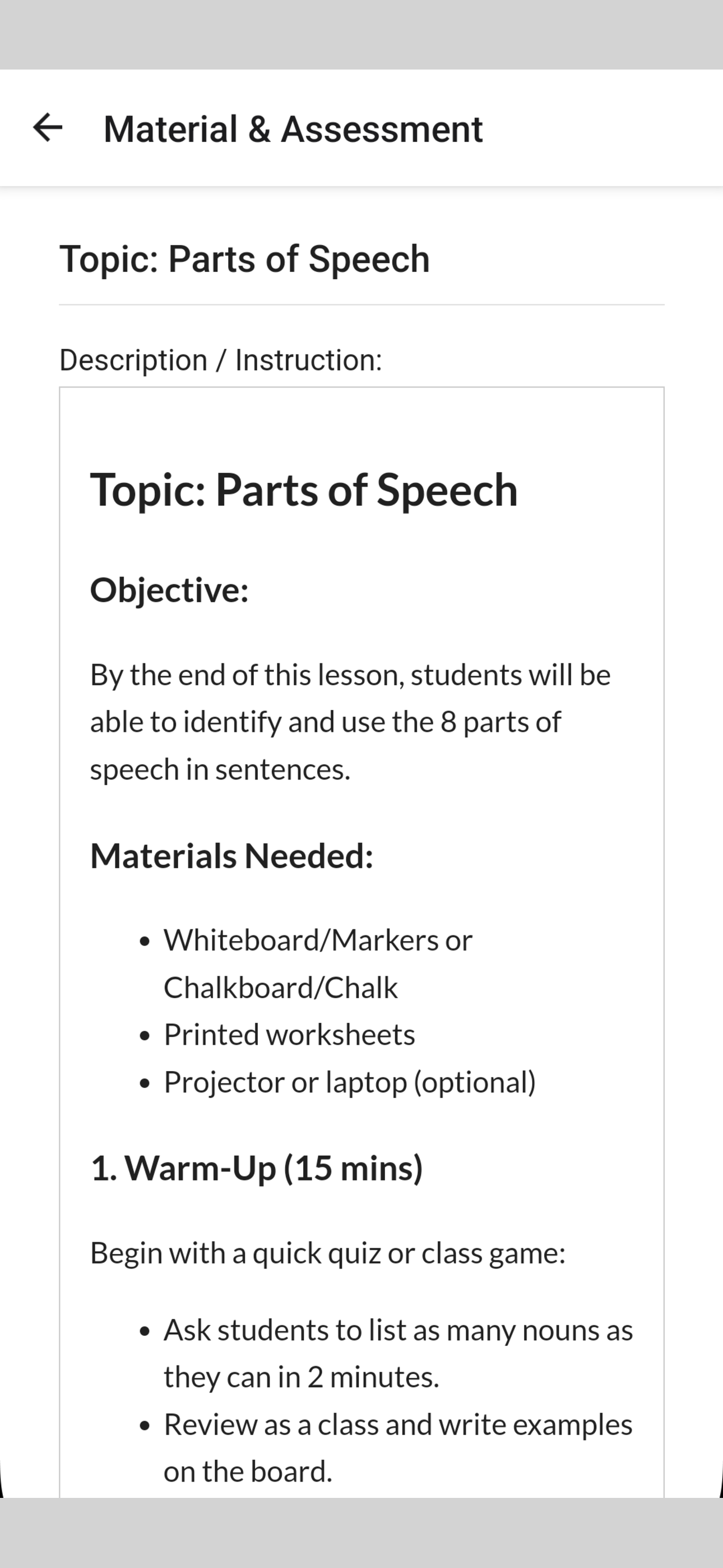Tap the speech in sentences text line
The image size is (723, 1568).
[220, 769]
